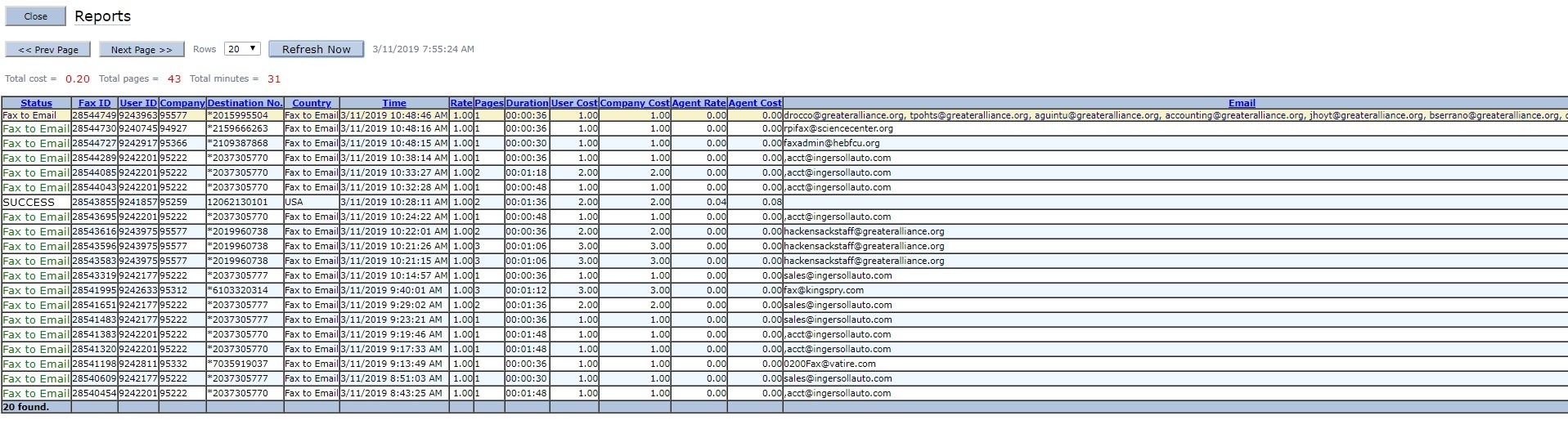Screen dimensions: 1568x429
Task: Click the fax@kingspry.com email cell
Action: (823, 290)
